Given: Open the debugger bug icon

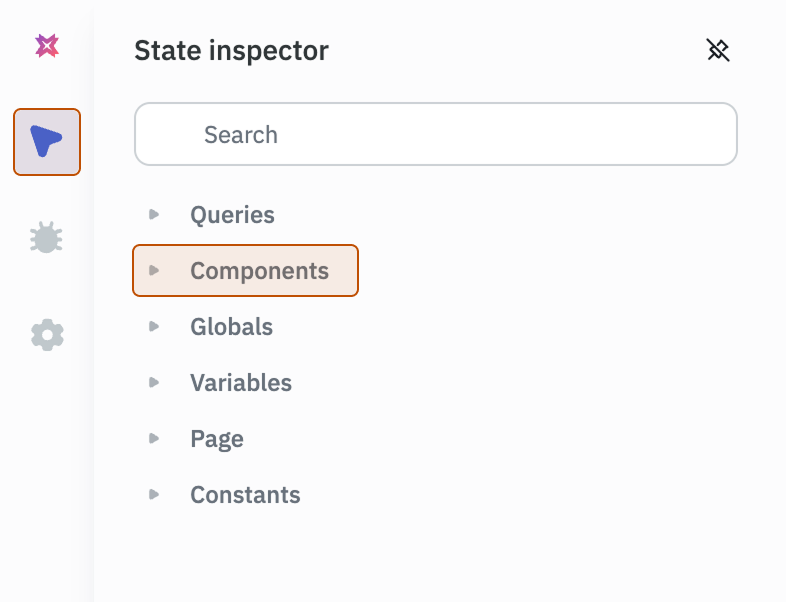Looking at the screenshot, I should pyautogui.click(x=47, y=237).
